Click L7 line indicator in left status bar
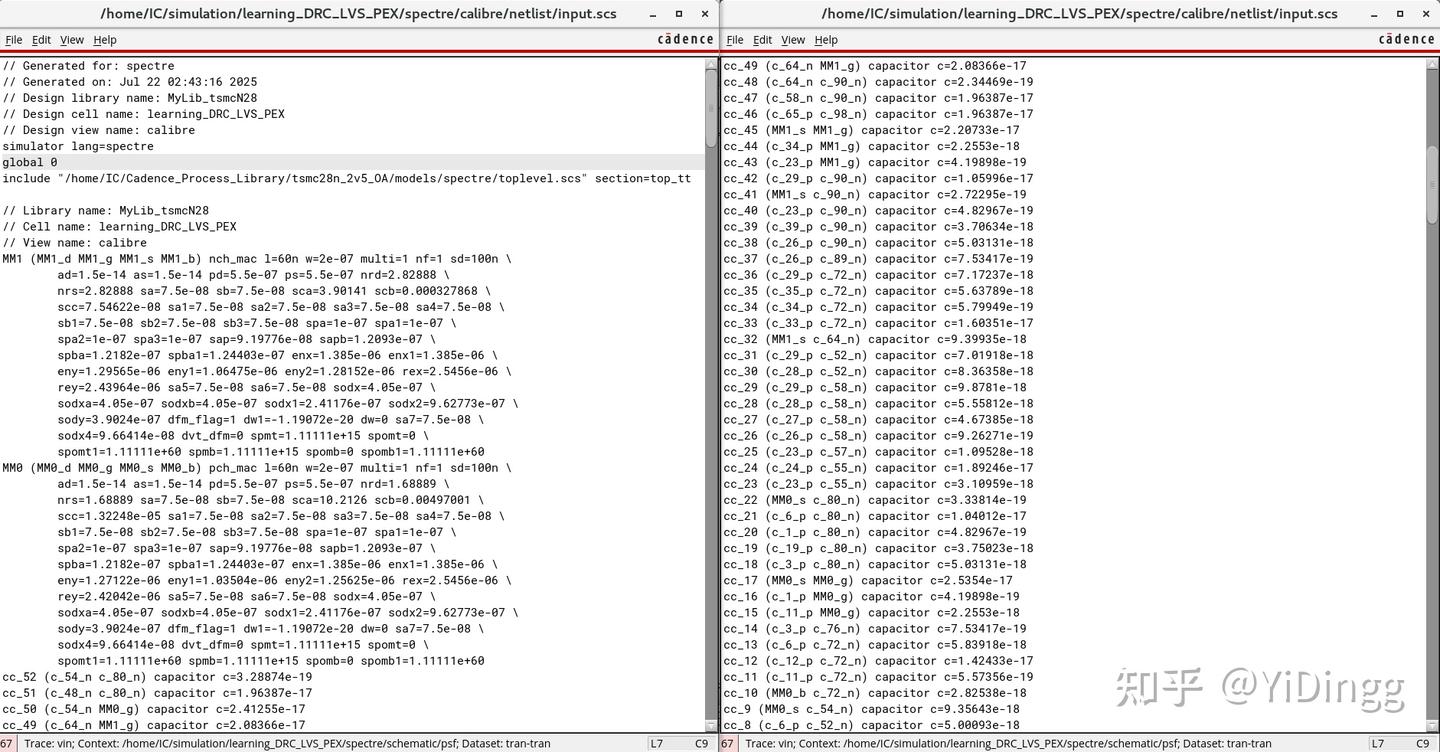1440x752 pixels. [x=657, y=744]
